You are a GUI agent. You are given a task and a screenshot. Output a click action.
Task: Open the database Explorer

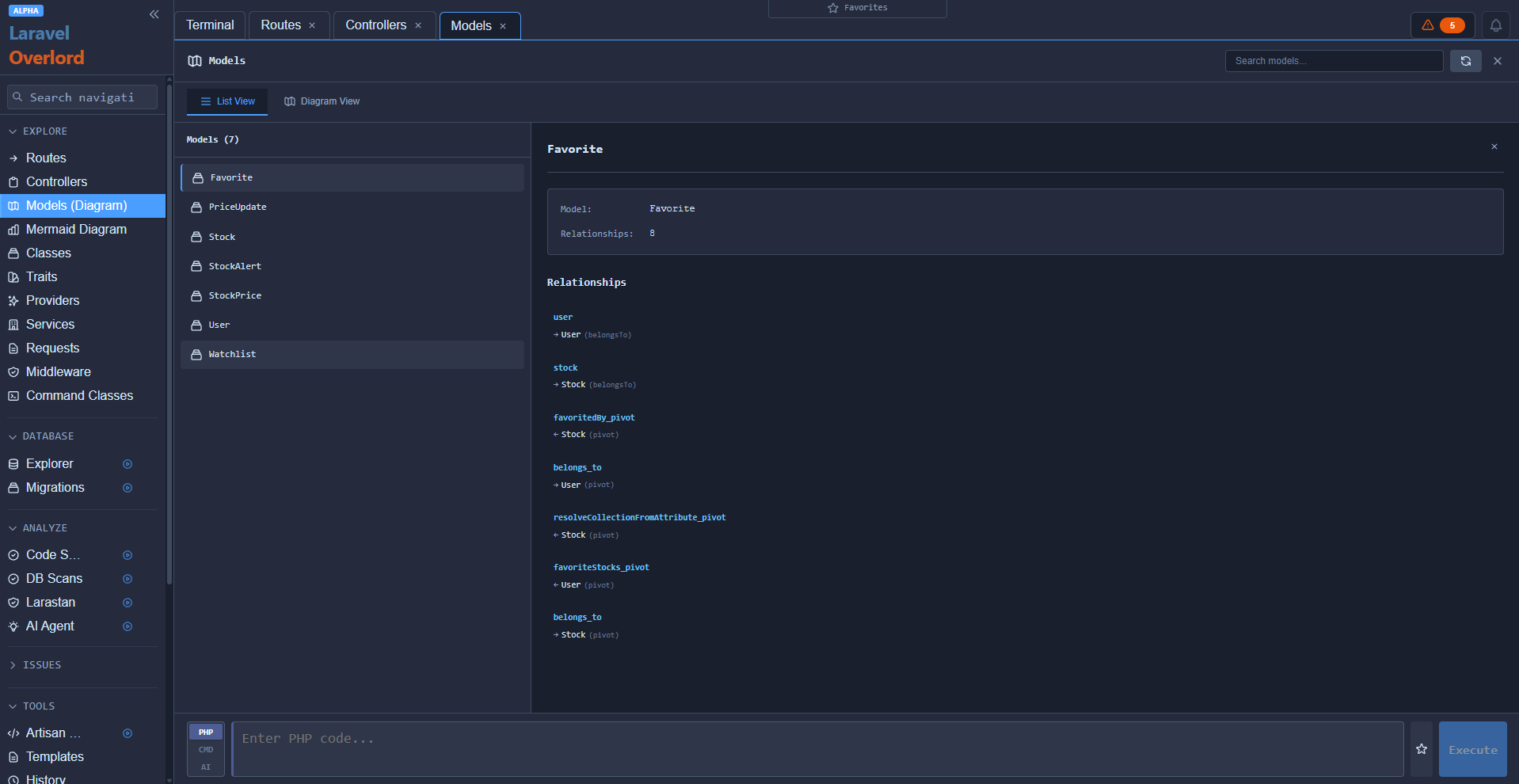pos(49,463)
